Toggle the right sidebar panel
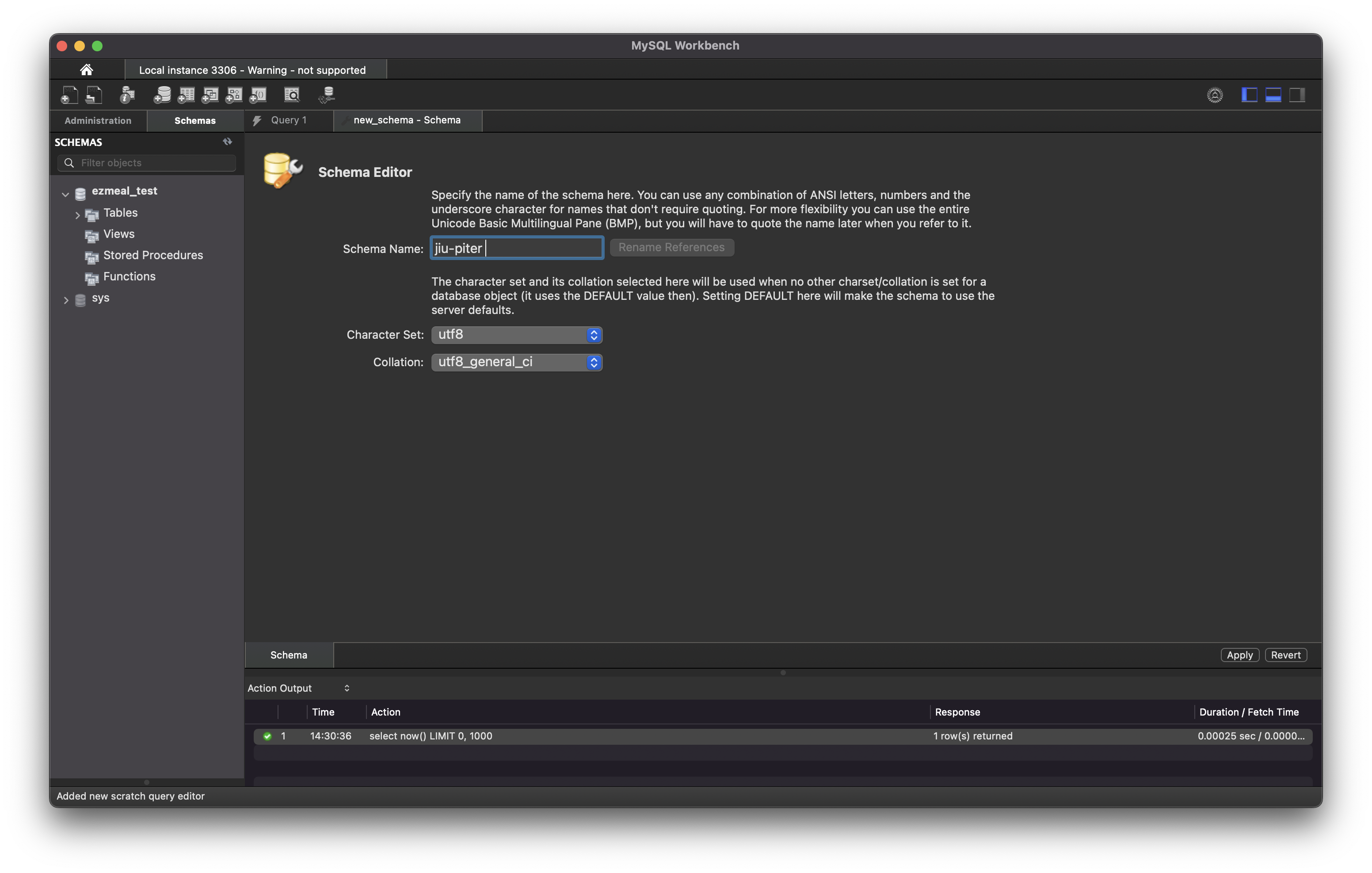The image size is (1372, 873). pos(1297,95)
